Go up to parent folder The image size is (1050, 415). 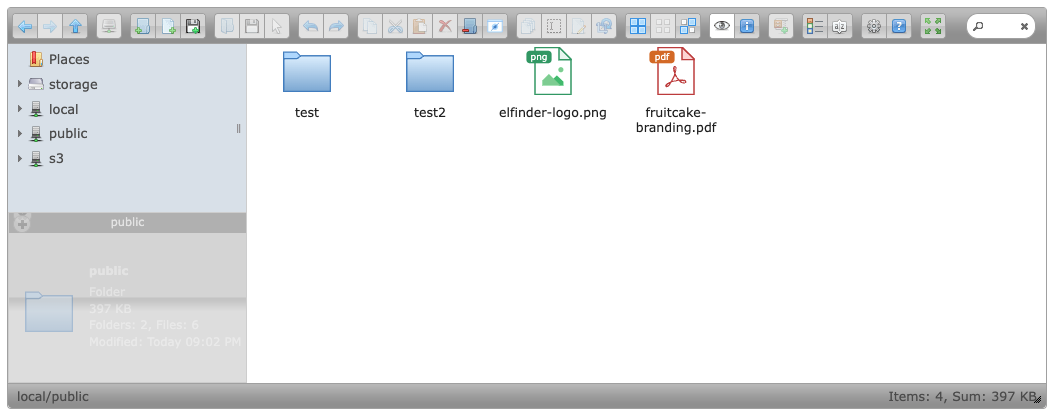click(75, 27)
